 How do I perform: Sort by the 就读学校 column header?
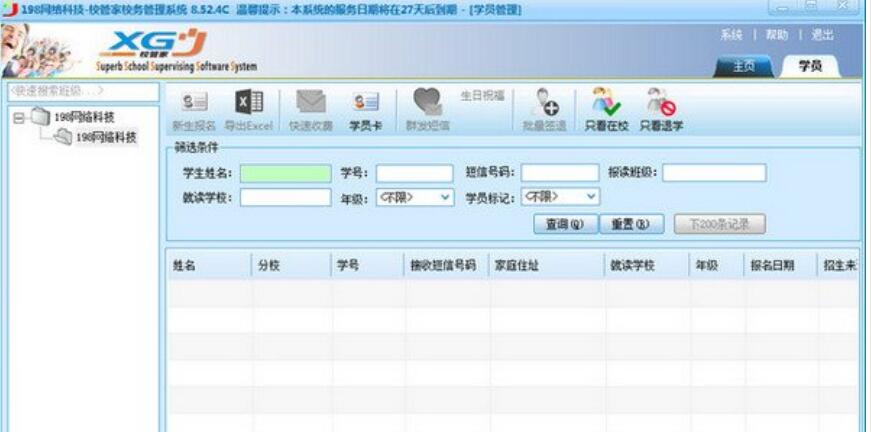pos(647,265)
